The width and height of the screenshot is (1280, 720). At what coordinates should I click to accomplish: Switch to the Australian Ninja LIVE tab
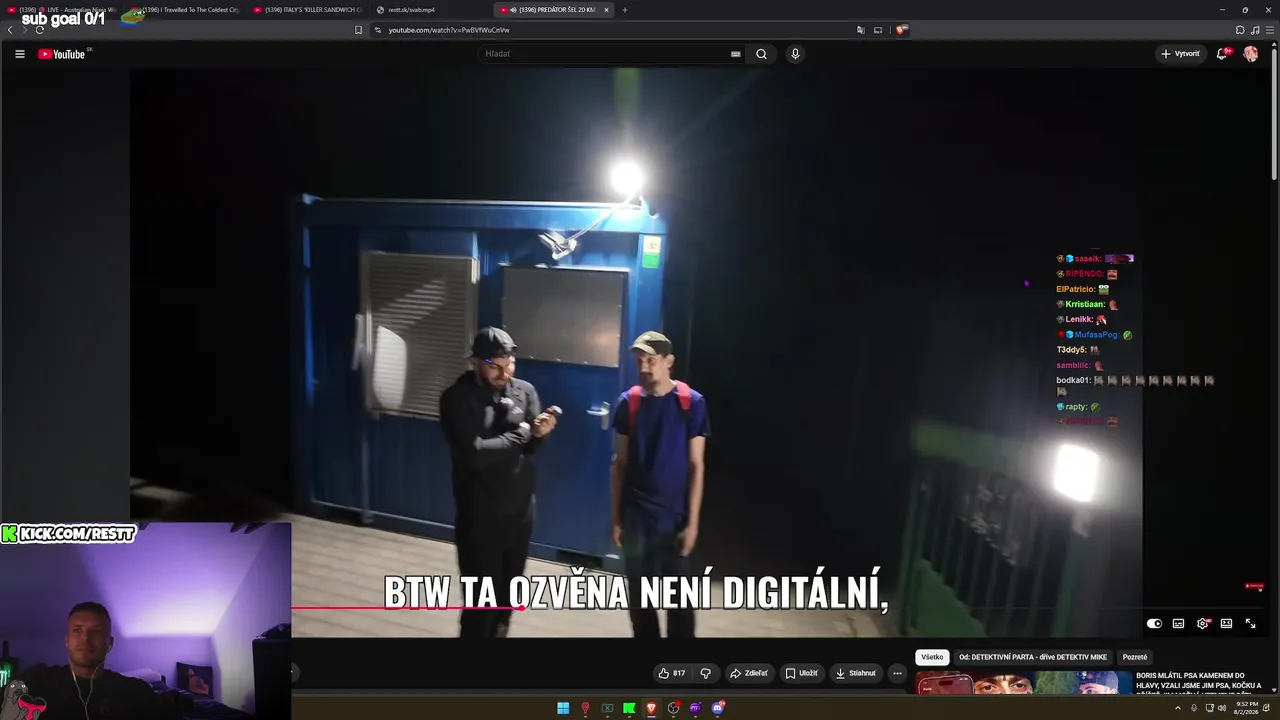(62, 10)
